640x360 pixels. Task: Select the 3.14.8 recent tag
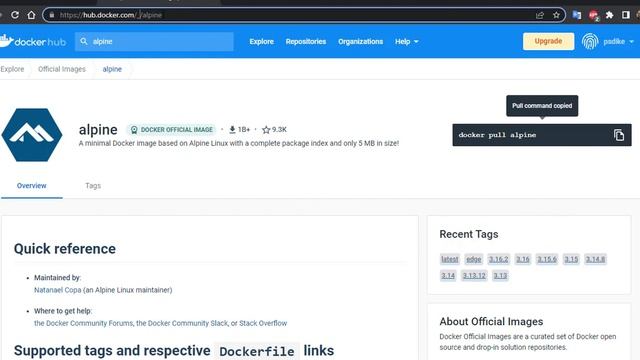click(596, 259)
